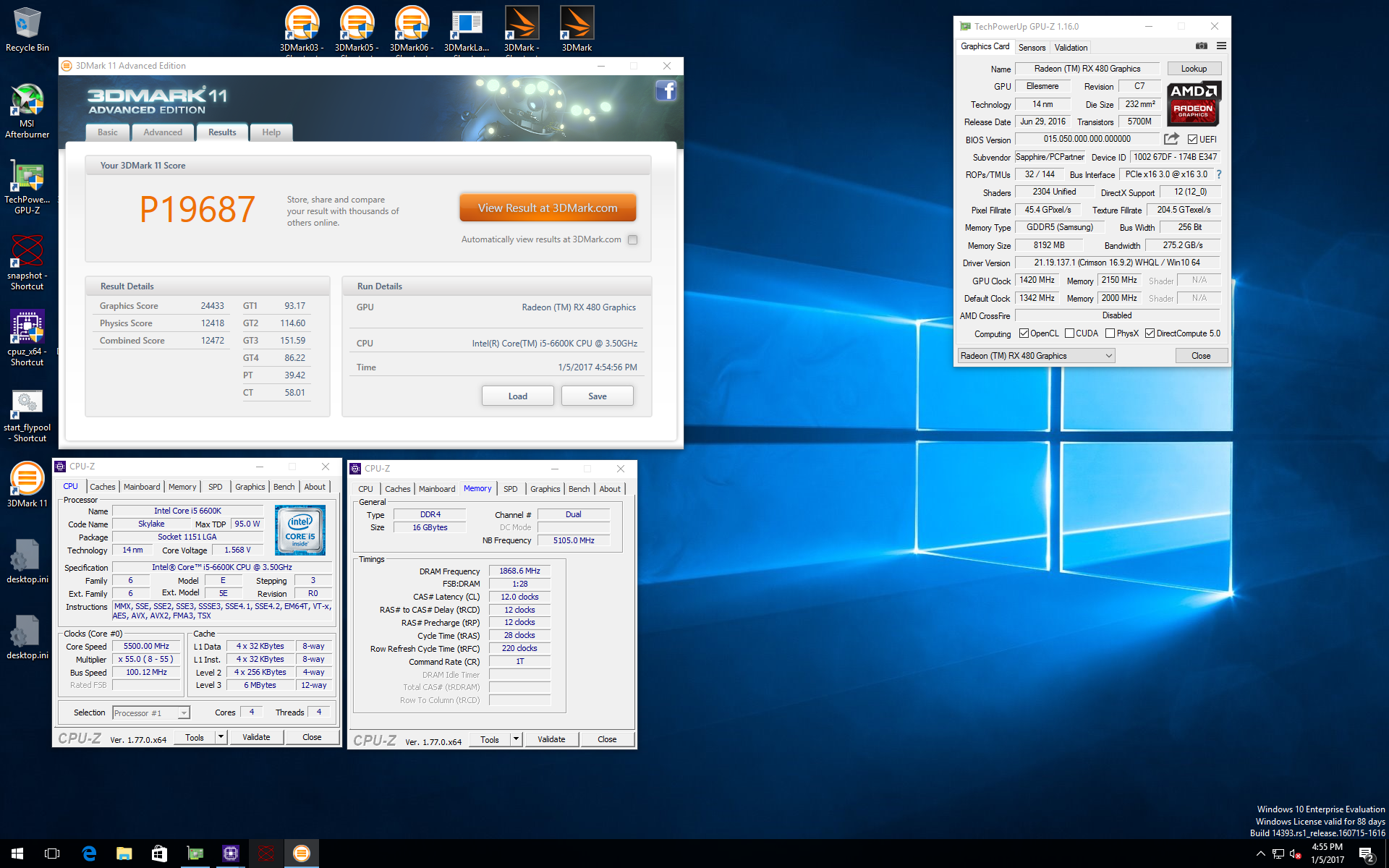This screenshot has width=1389, height=868.
Task: Click the Bus Interface question mark in GPU-Z
Action: 1219,174
